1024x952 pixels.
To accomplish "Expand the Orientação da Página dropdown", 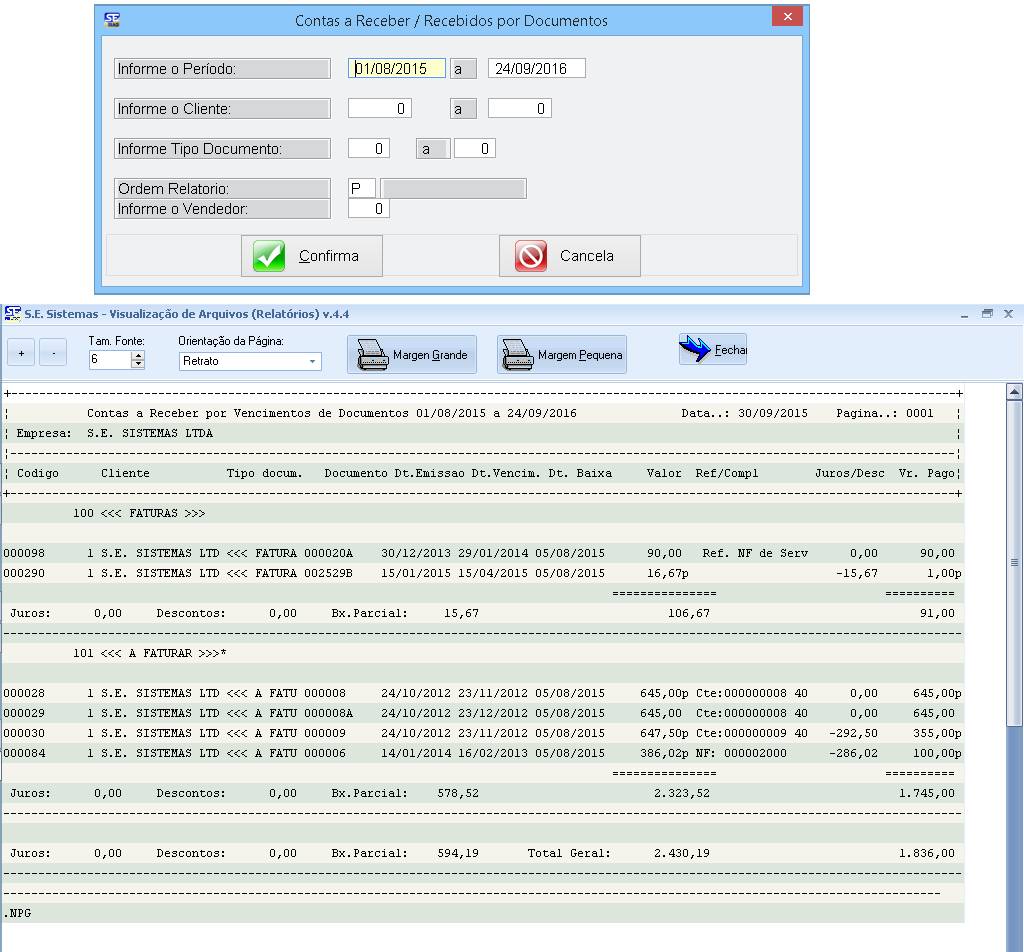I will [312, 361].
